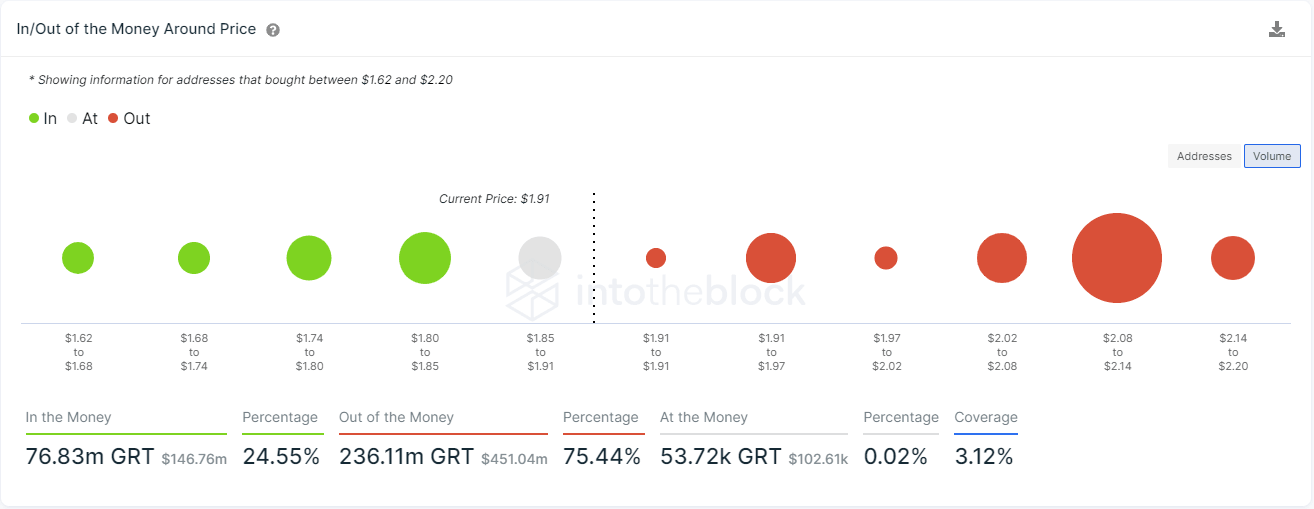Click the red bubble at $2.14-$2.20
This screenshot has height=509, width=1314.
(1233, 258)
